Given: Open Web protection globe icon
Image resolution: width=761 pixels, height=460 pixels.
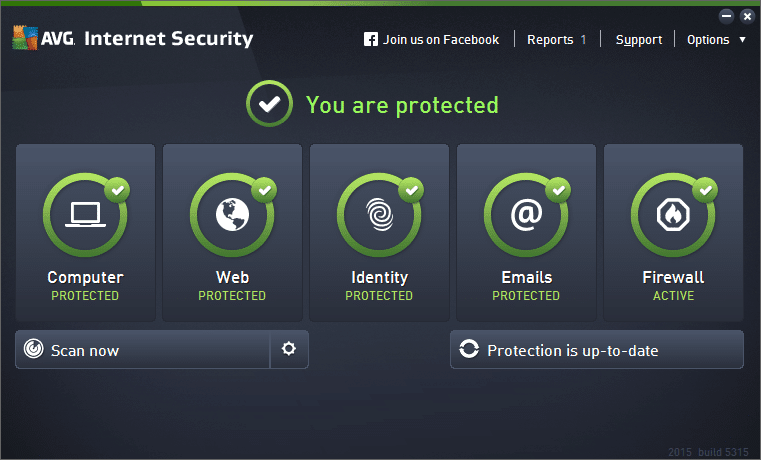Looking at the screenshot, I should coord(232,215).
